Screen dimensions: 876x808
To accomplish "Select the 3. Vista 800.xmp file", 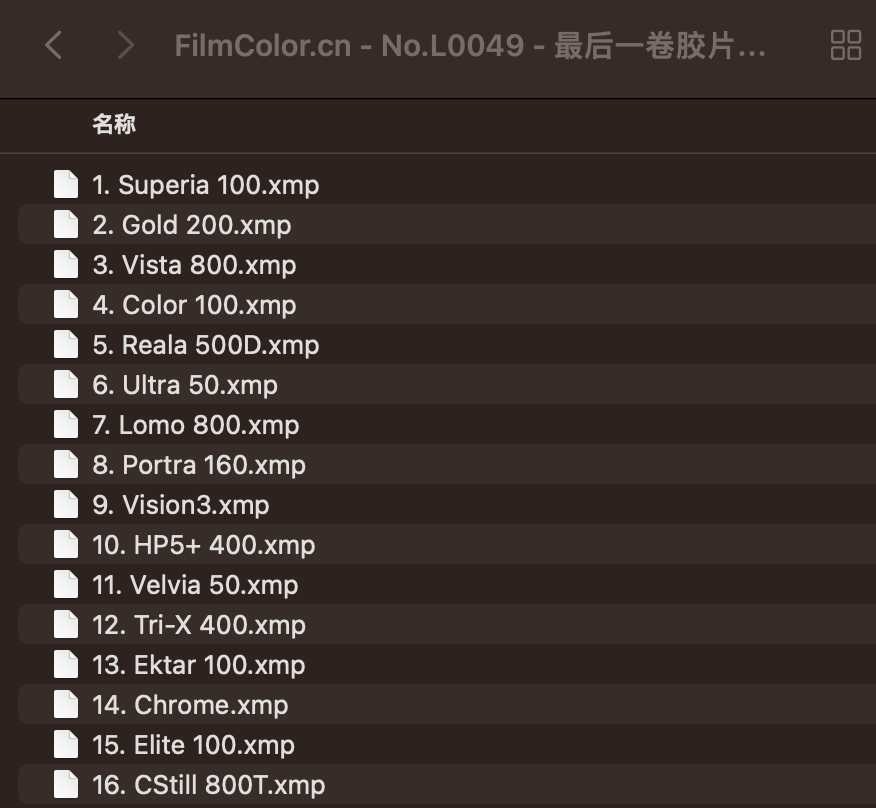I will tap(194, 265).
